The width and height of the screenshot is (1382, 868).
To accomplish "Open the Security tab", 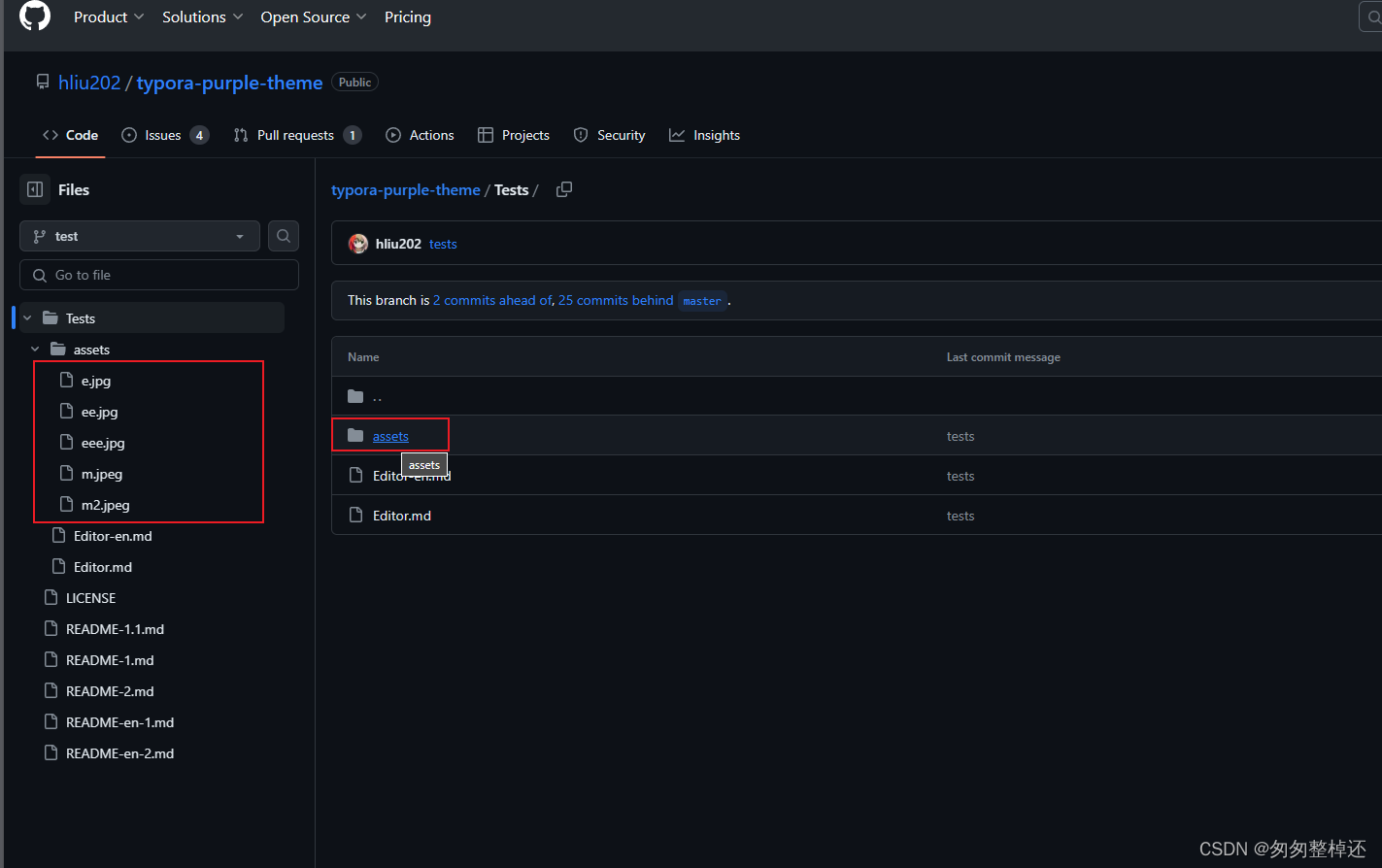I will tap(609, 135).
